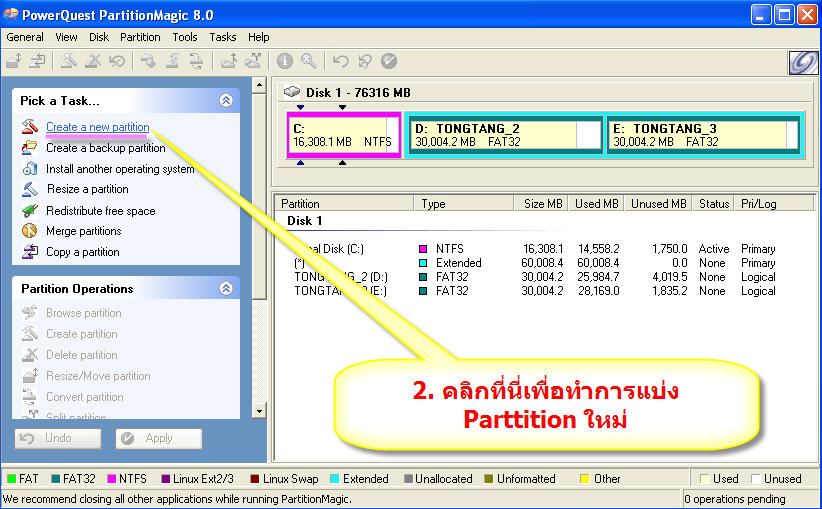Click the Resize/Move partition toolbar icon
This screenshot has width=822, height=509.
tap(14, 61)
